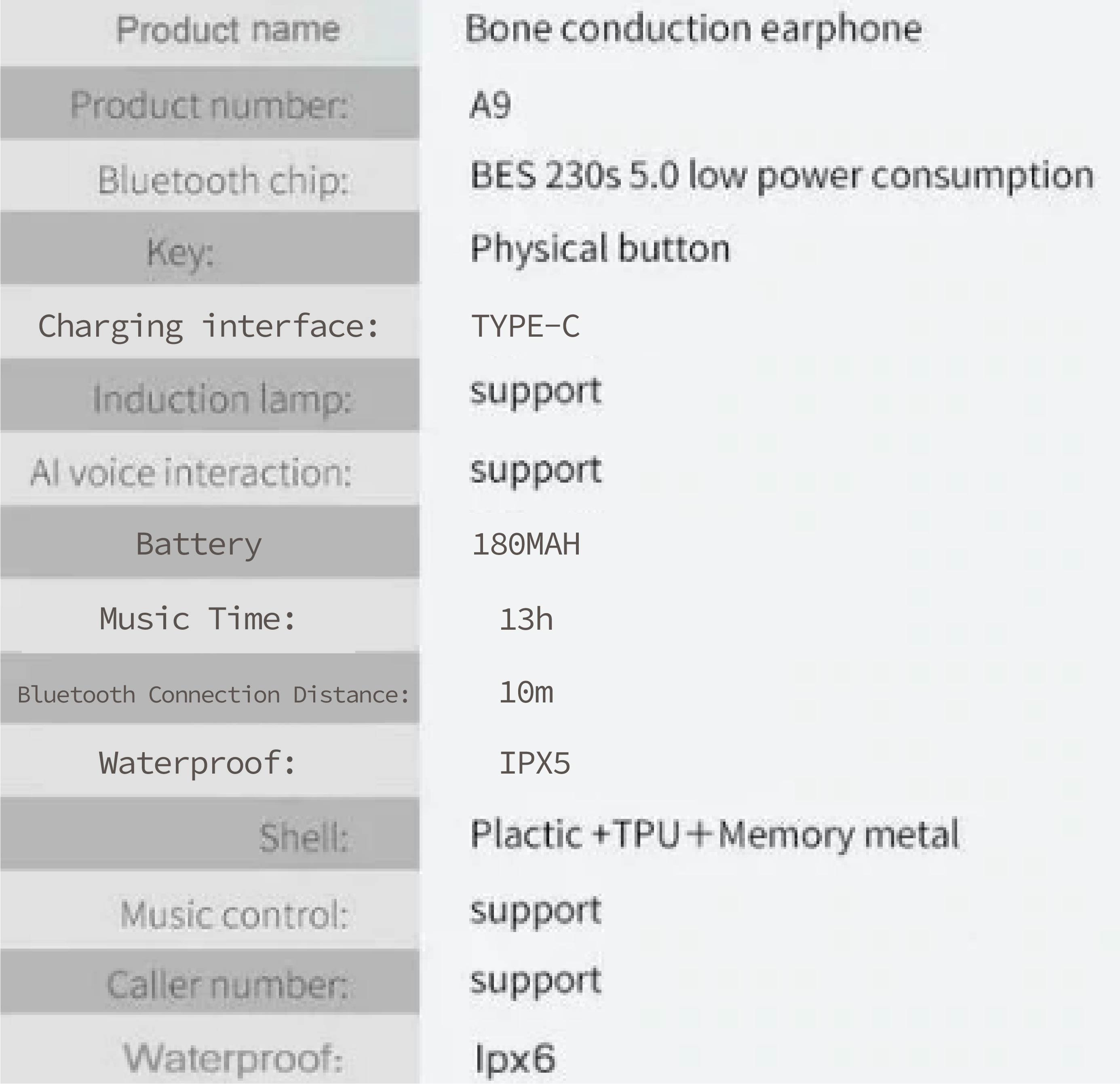
Task: Select the Bone conduction earphone text
Action: (x=693, y=30)
